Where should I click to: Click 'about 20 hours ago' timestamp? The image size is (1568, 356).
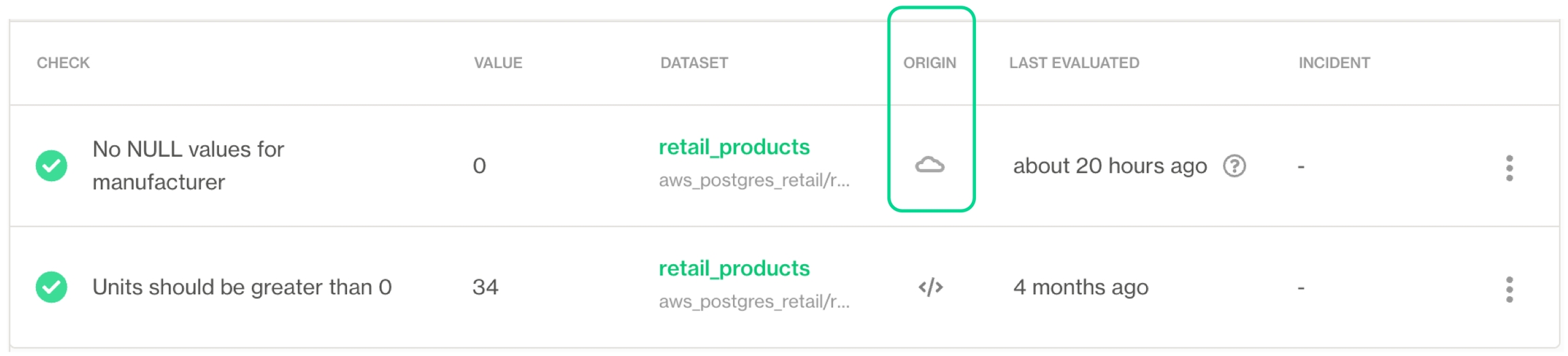[x=1109, y=165]
